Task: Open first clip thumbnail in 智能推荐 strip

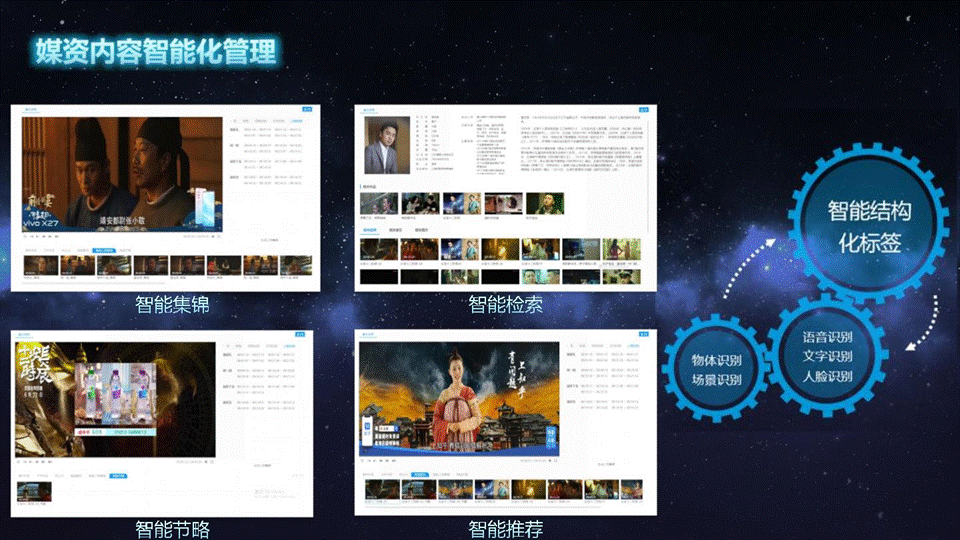Action: pos(382,490)
